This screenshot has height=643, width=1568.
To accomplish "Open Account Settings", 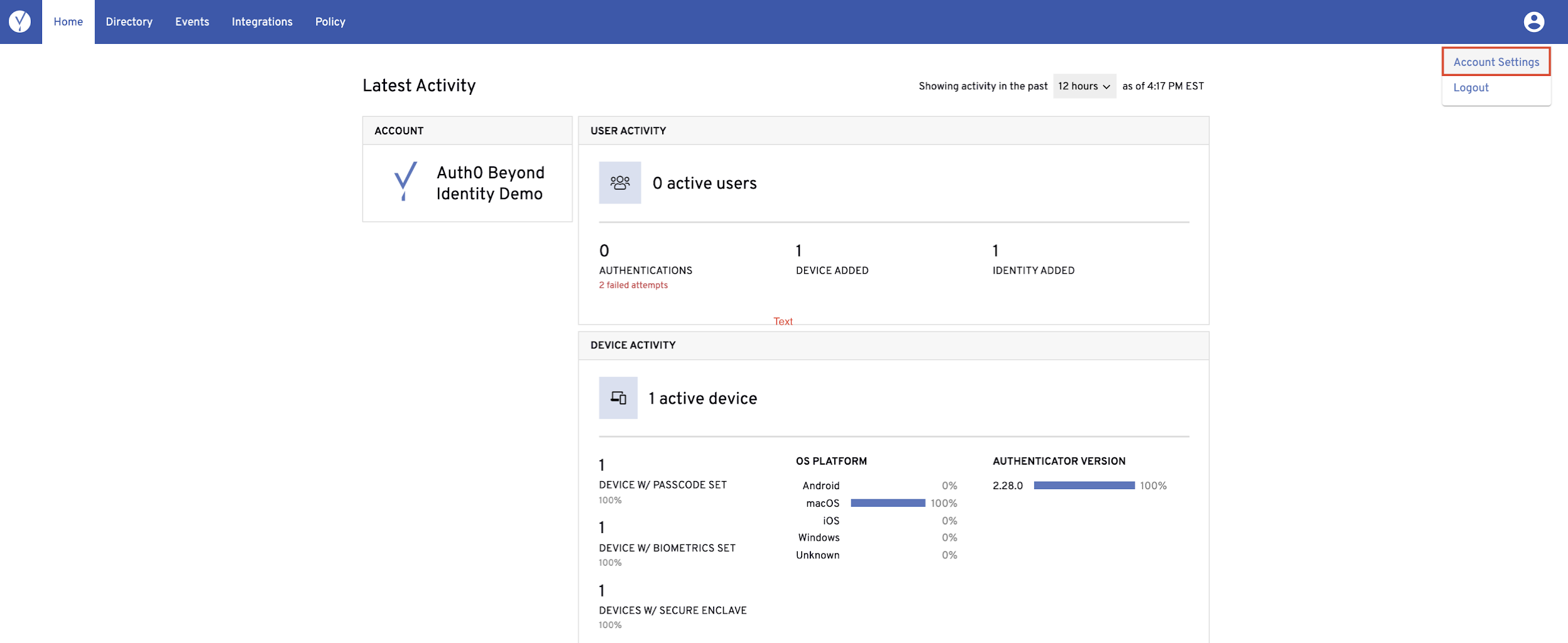I will (1496, 62).
